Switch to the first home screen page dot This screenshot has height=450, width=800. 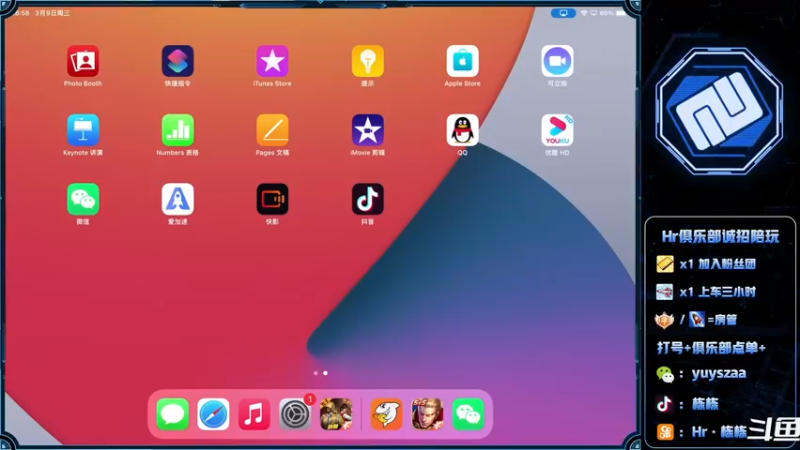[x=316, y=373]
